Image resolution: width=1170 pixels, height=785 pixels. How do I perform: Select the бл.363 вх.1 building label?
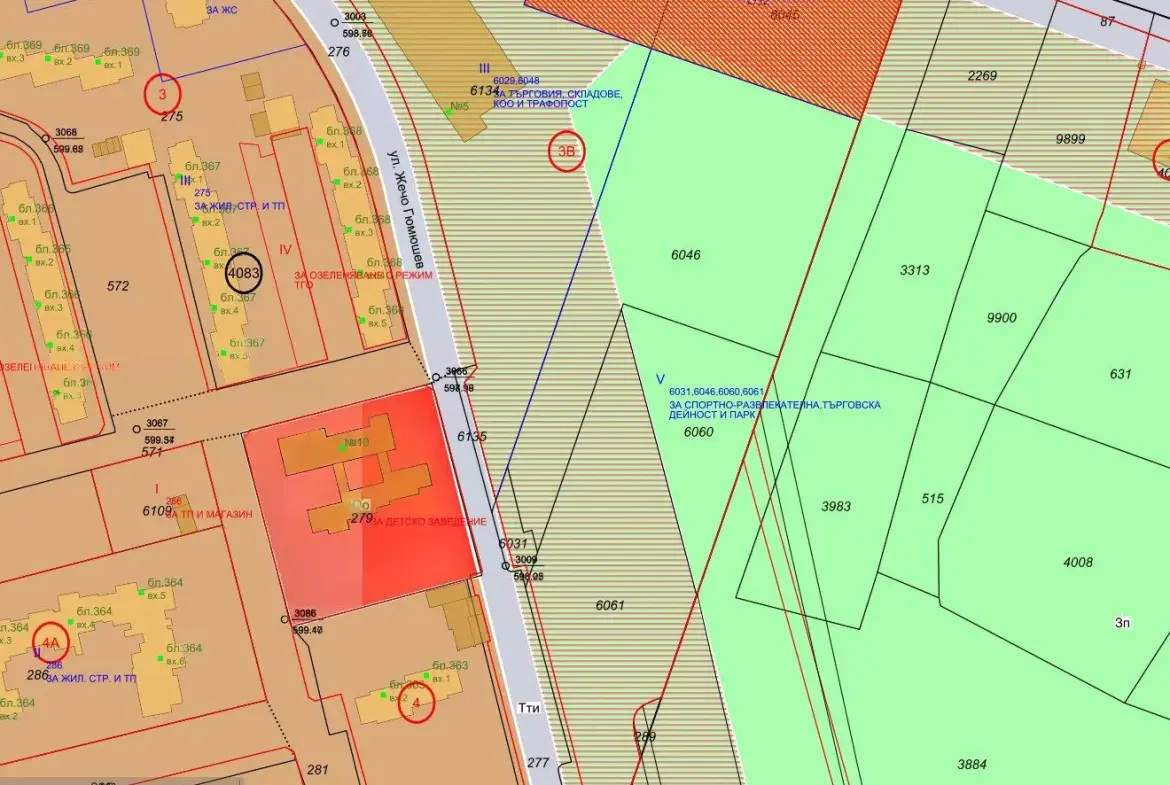click(x=451, y=672)
